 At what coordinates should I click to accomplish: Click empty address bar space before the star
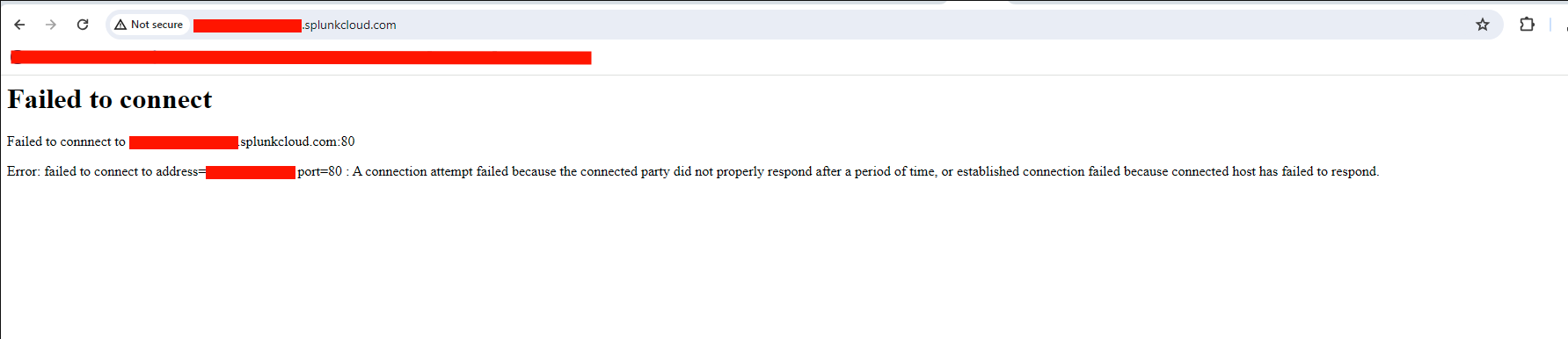(932, 25)
